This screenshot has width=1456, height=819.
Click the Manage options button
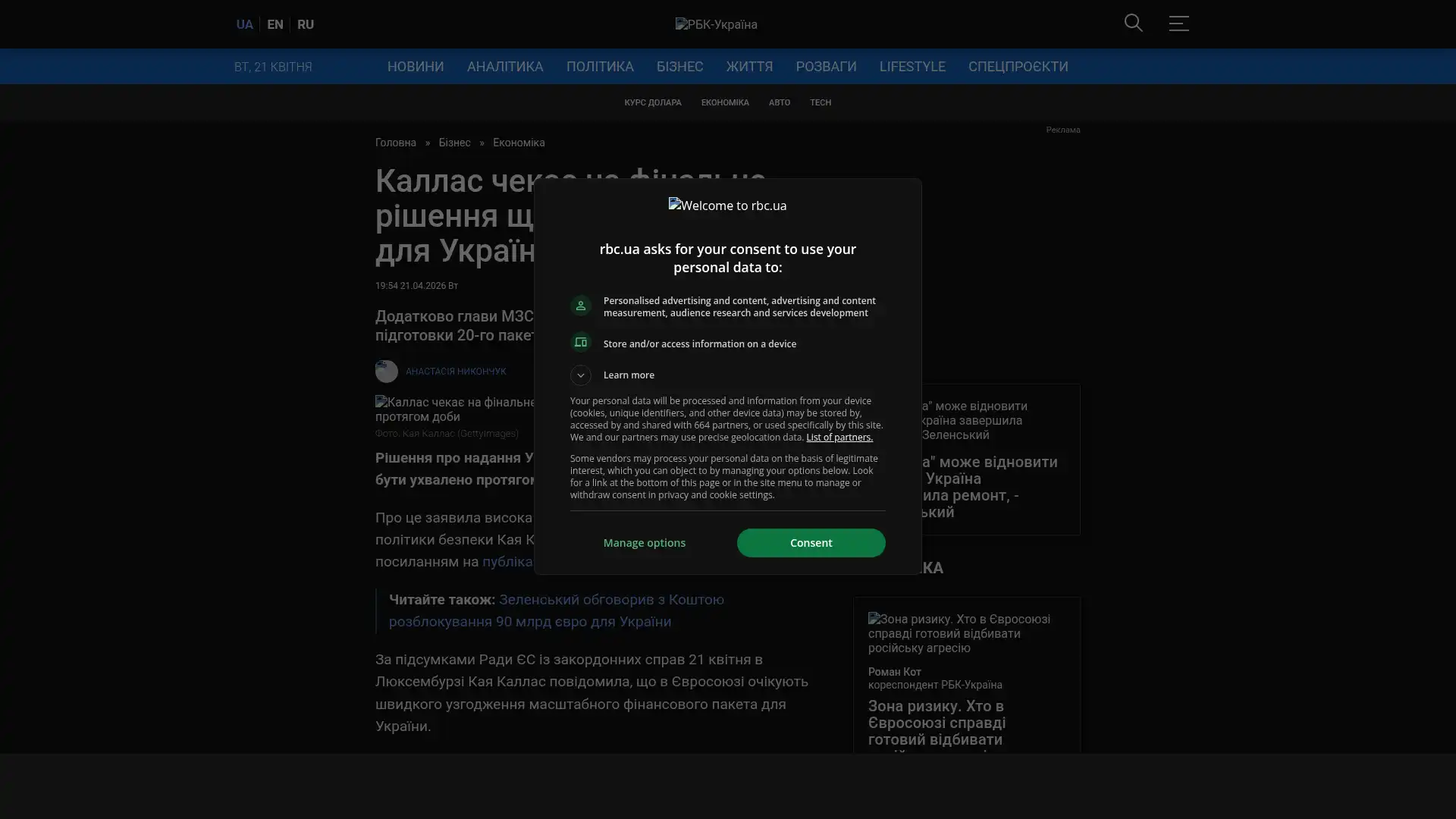(x=645, y=543)
